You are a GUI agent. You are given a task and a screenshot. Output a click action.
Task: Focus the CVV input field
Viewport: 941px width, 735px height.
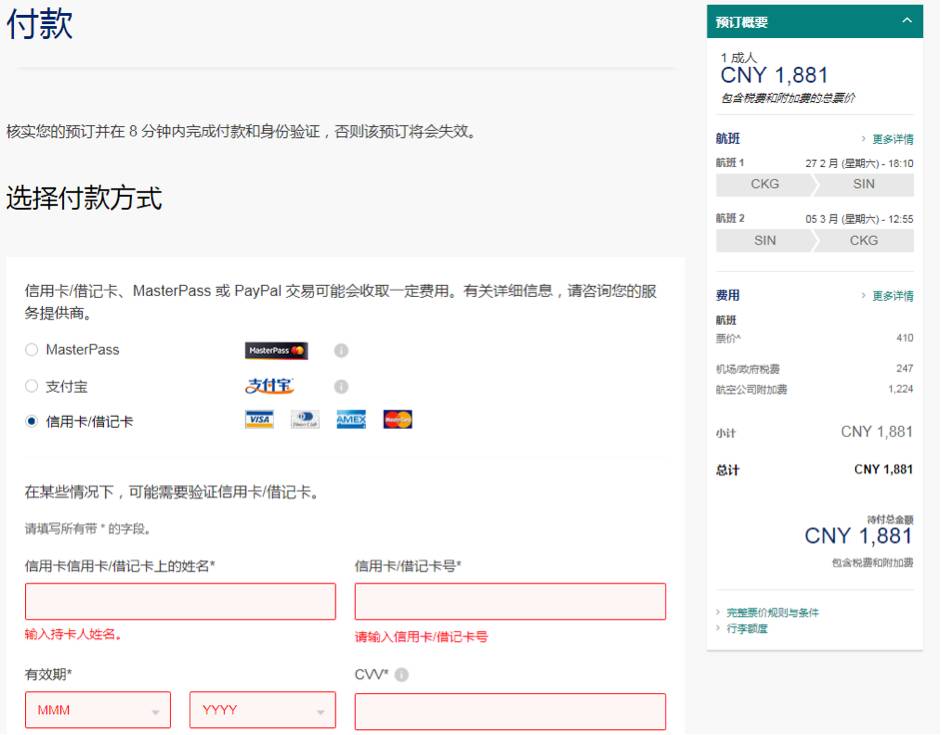click(x=510, y=712)
